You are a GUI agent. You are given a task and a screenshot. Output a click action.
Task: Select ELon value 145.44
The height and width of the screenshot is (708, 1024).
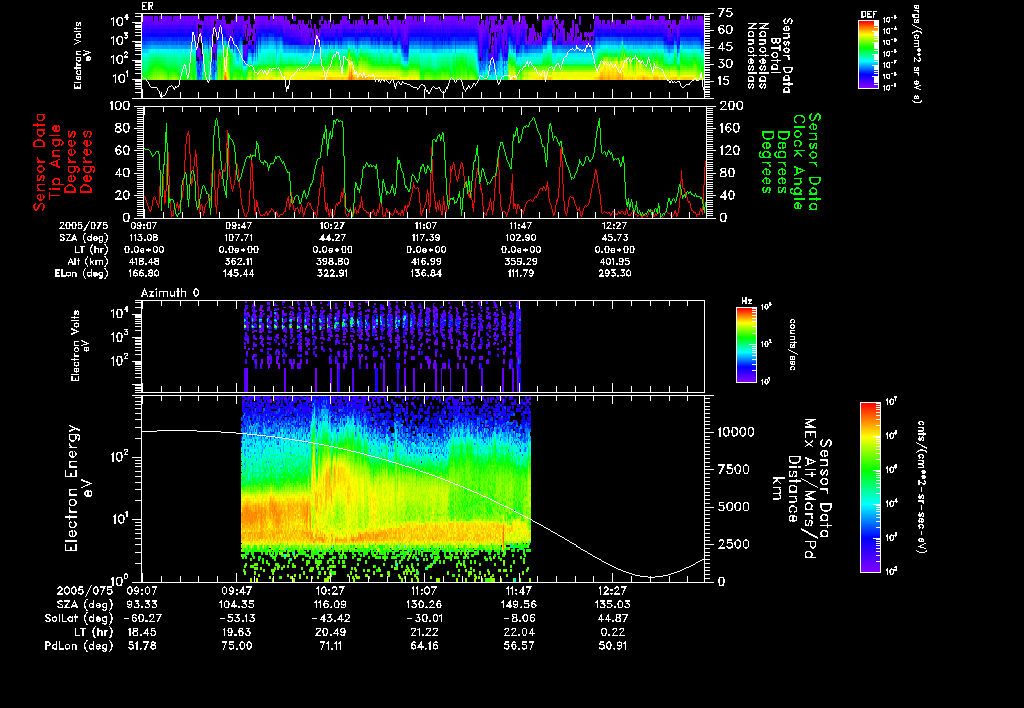point(238,274)
